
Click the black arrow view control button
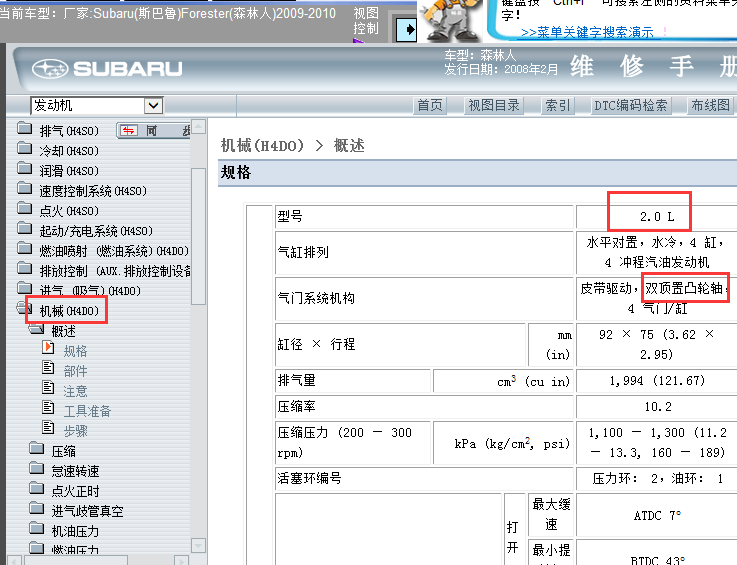pyautogui.click(x=406, y=30)
